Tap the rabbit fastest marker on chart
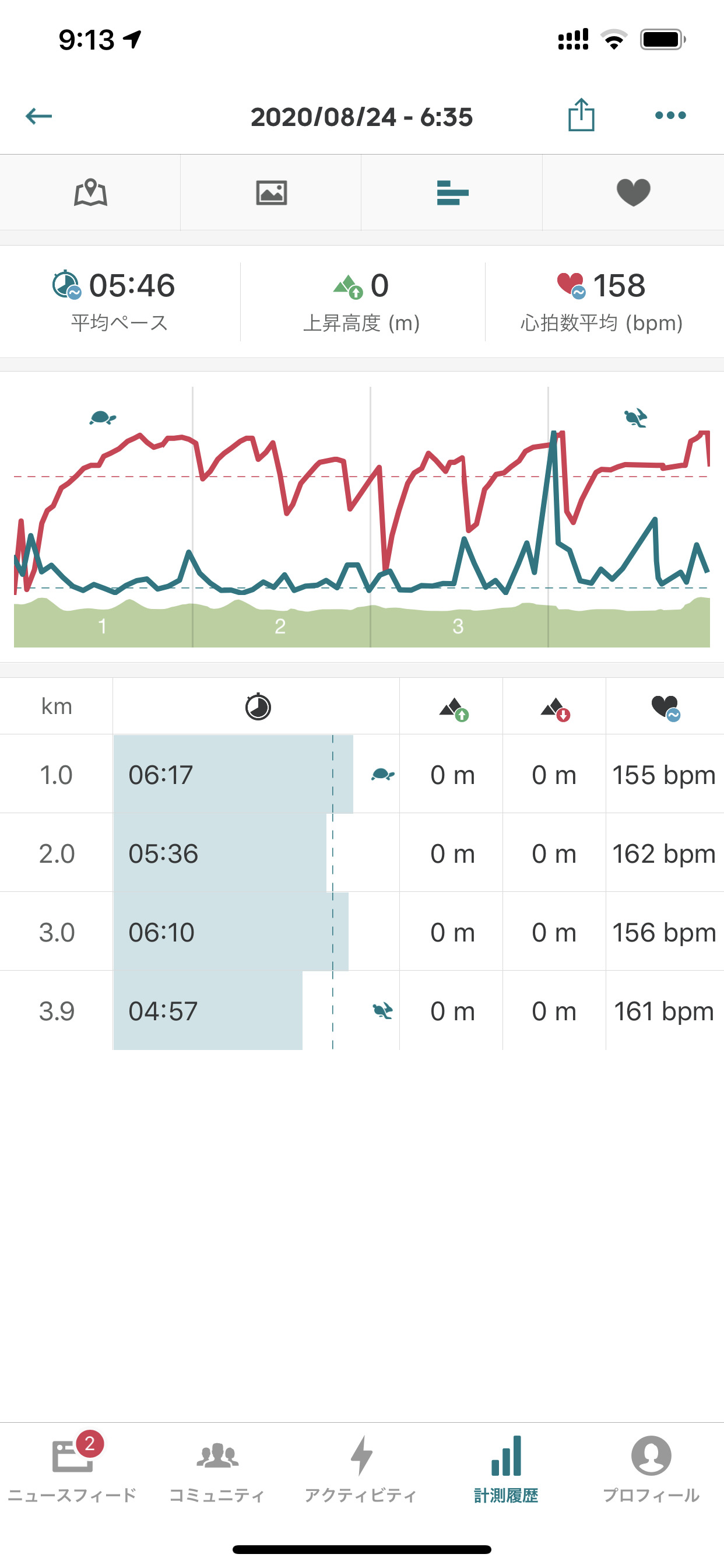The height and width of the screenshot is (1568, 724). pyautogui.click(x=636, y=418)
